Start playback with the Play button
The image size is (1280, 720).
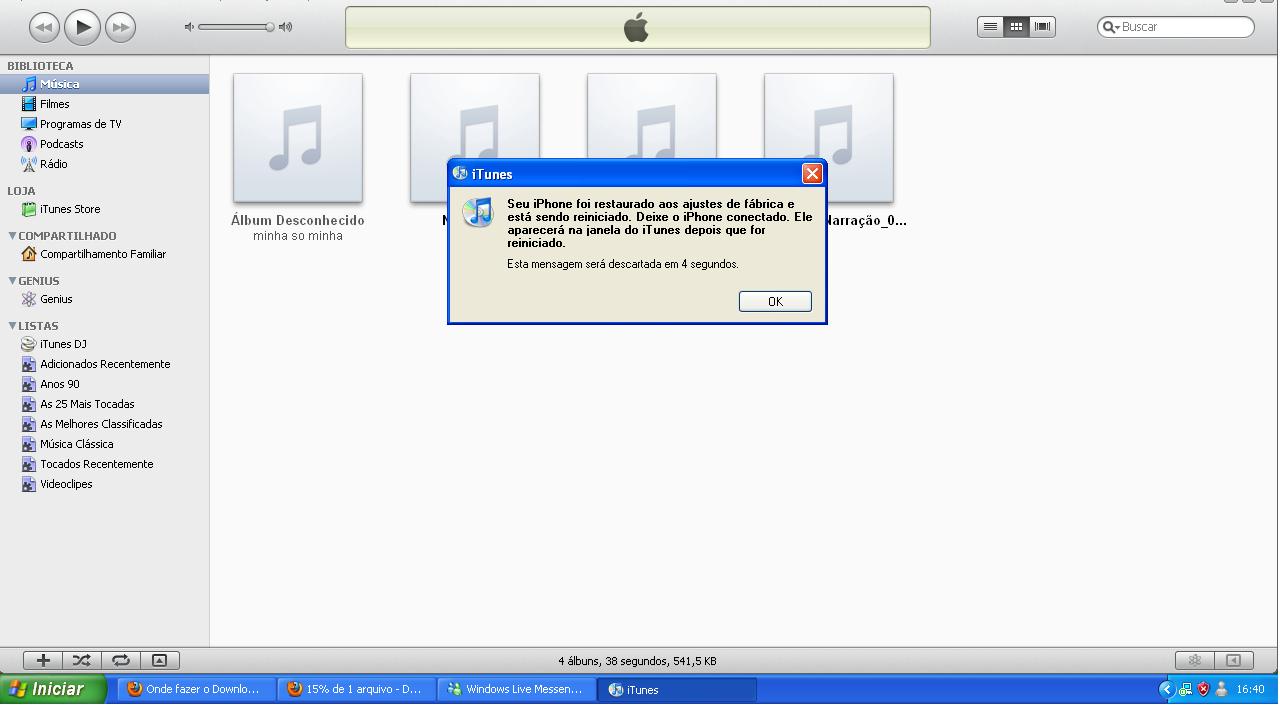[82, 27]
